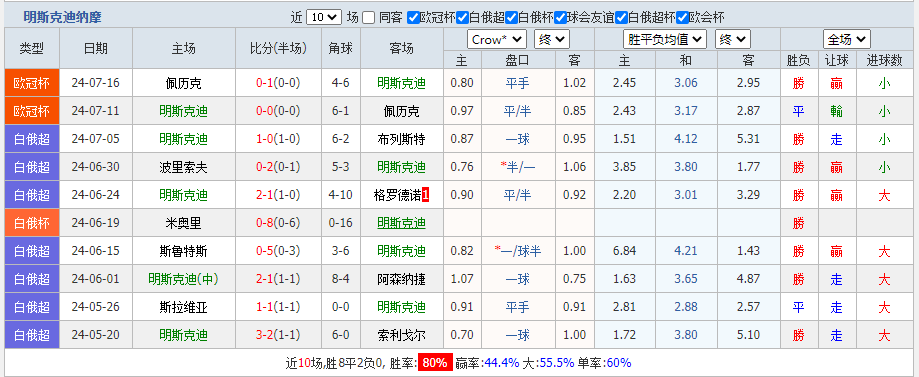919x377 pixels.
Task: Click 斯鲁特斯 home team on 24-06-15
Action: pyautogui.click(x=183, y=251)
